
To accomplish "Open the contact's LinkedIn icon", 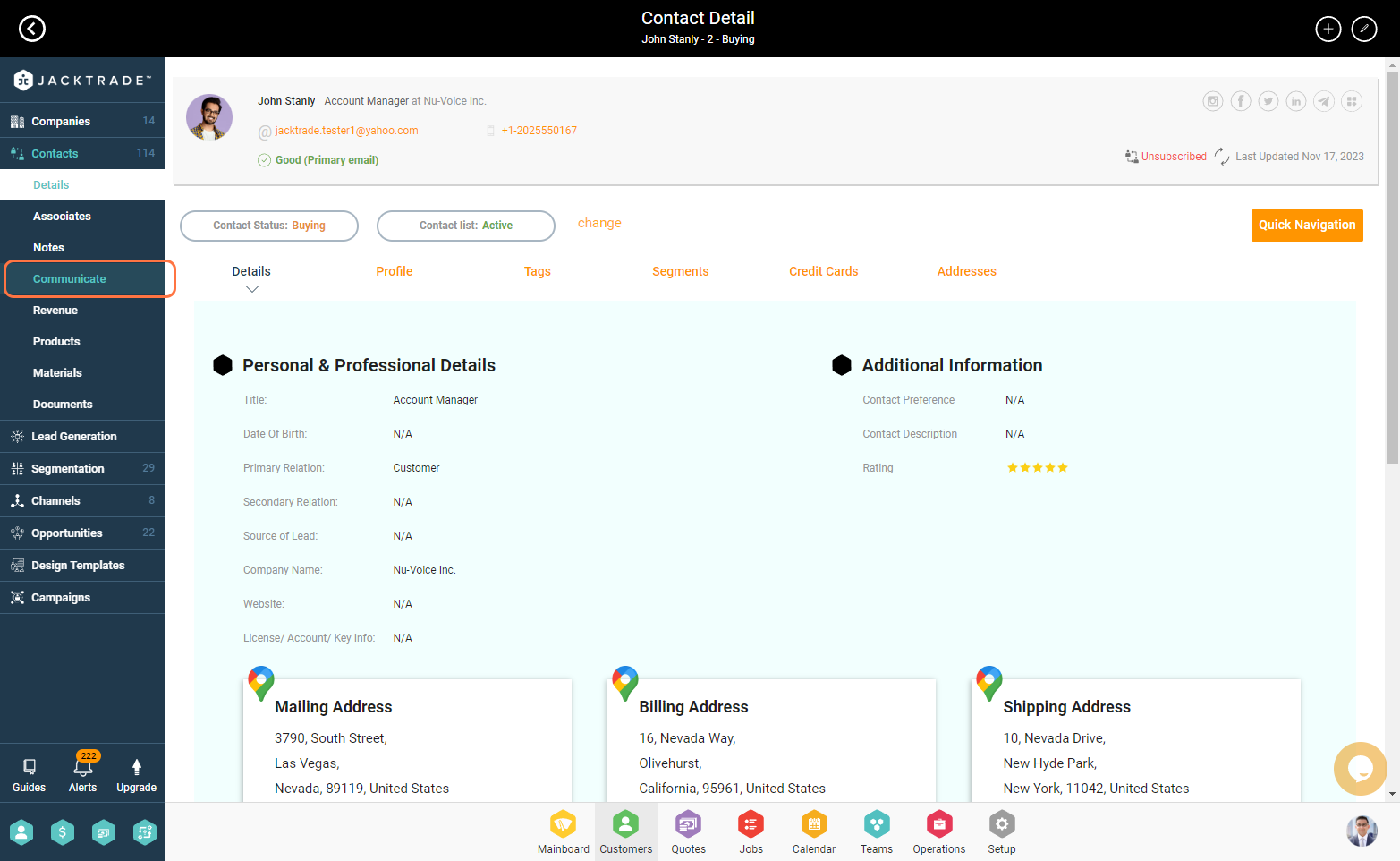I will (x=1296, y=101).
